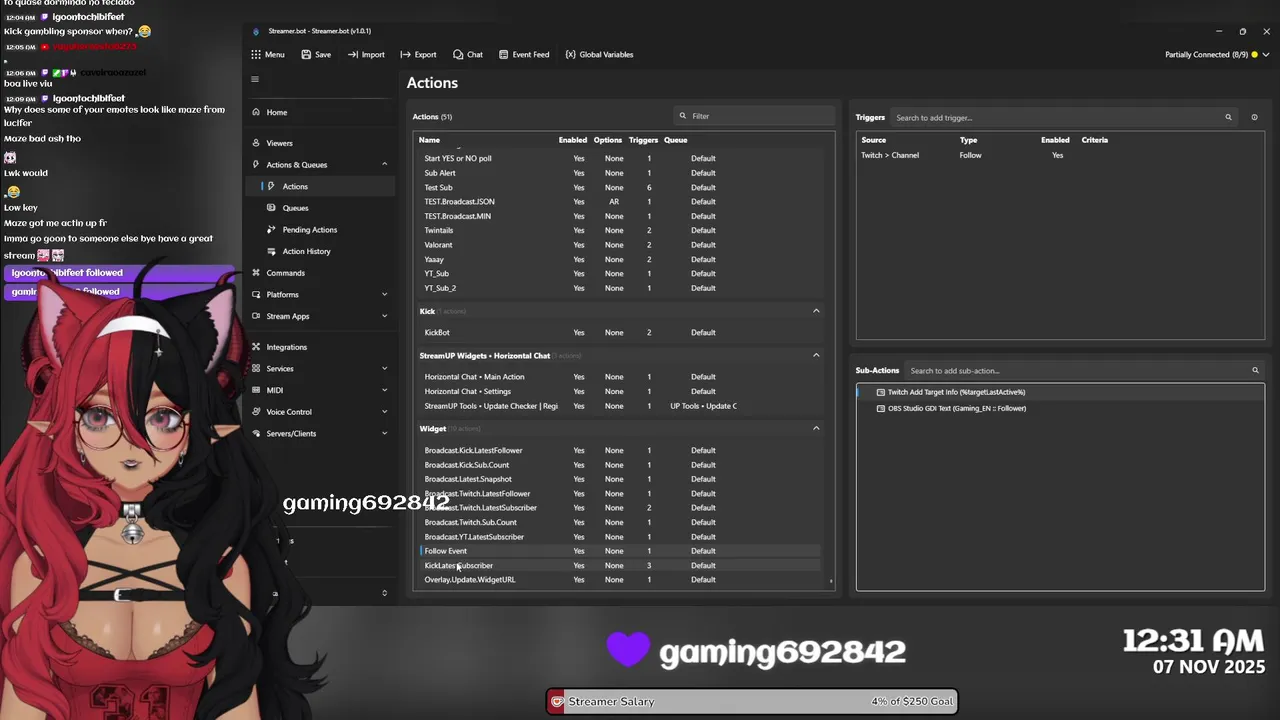Click the Search to add sub-action field
1280x720 pixels.
coord(1085,370)
